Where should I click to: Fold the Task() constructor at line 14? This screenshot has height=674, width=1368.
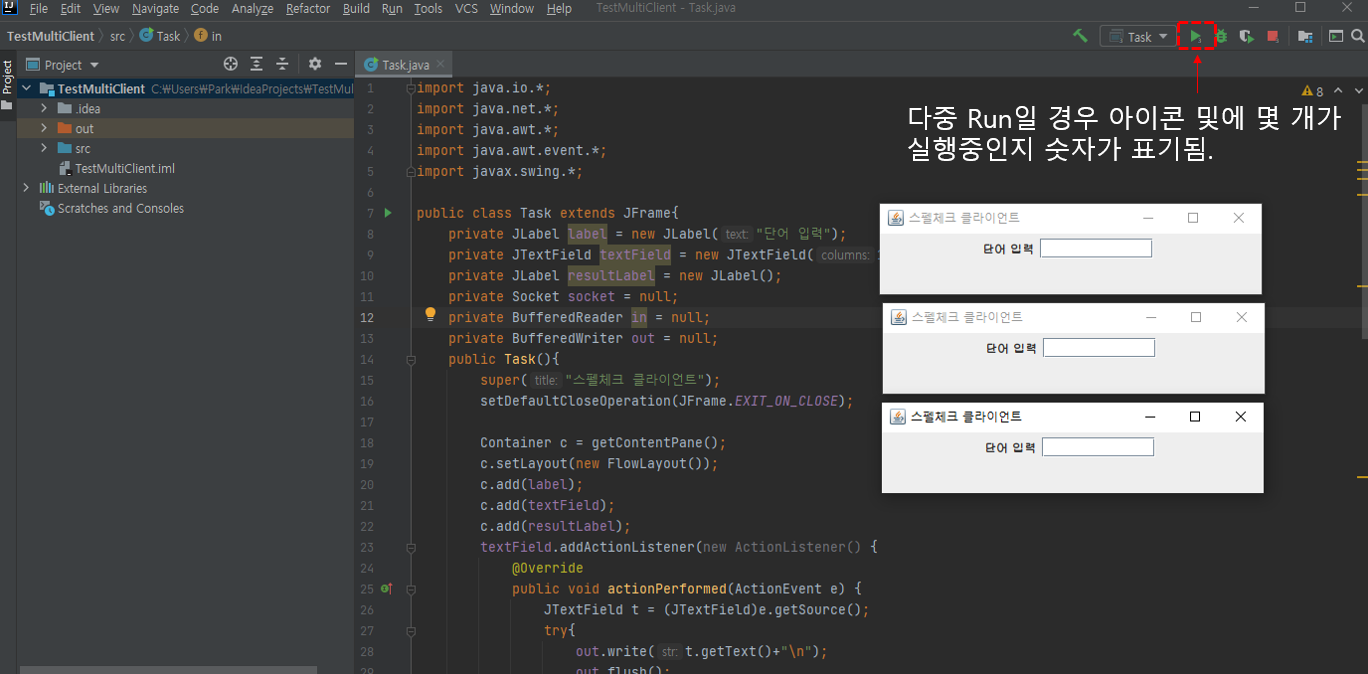pyautogui.click(x=410, y=359)
